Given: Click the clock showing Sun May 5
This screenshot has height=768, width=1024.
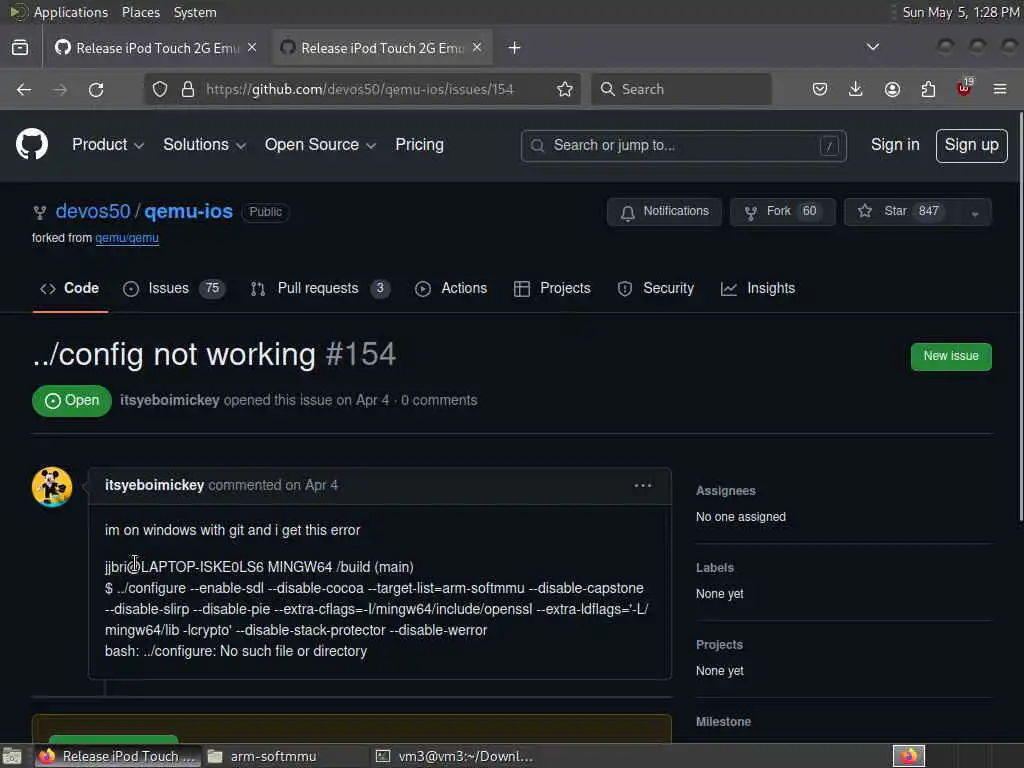Looking at the screenshot, I should [960, 12].
